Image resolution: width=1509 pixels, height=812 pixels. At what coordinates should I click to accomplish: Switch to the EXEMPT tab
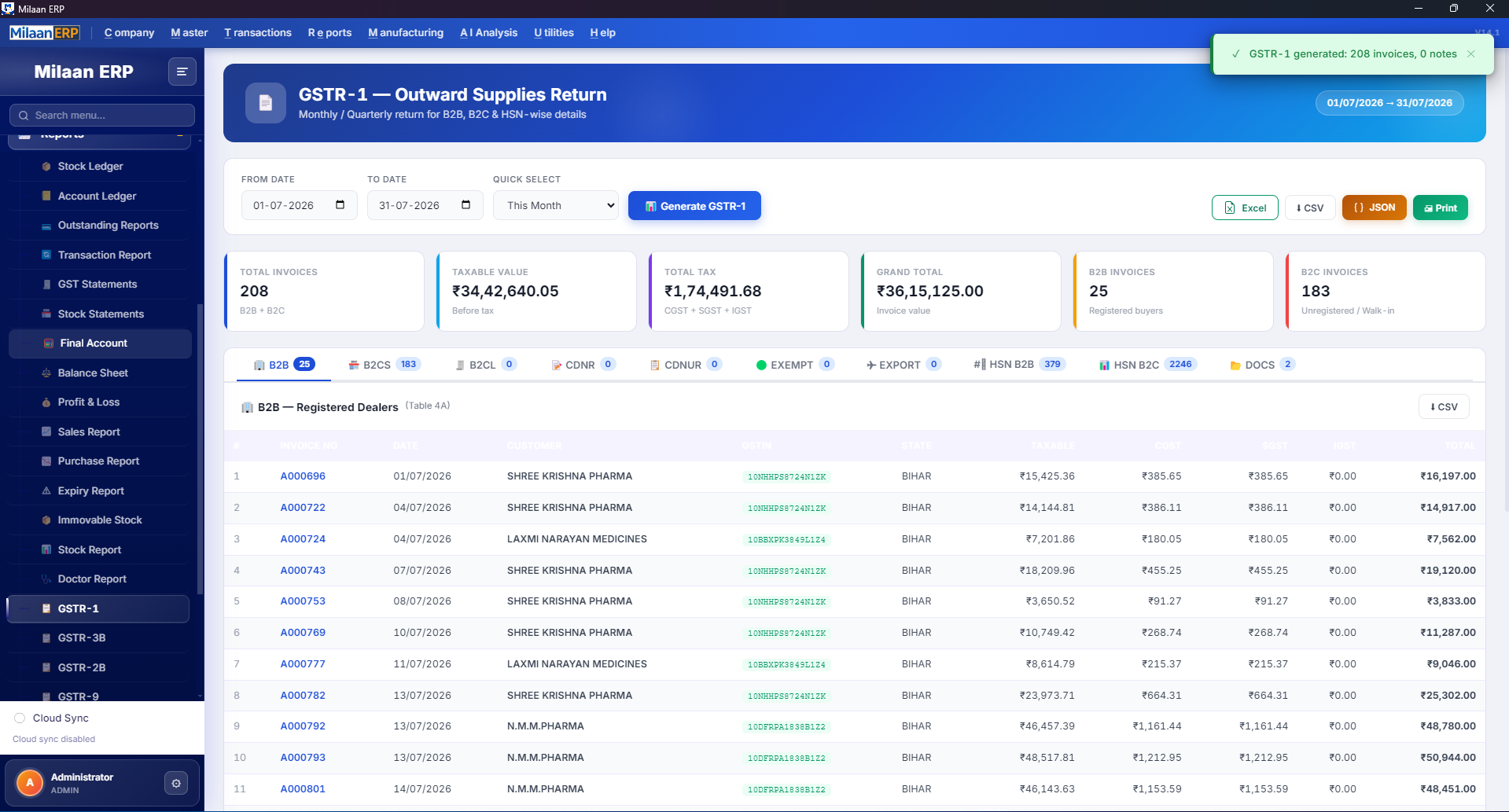click(794, 365)
